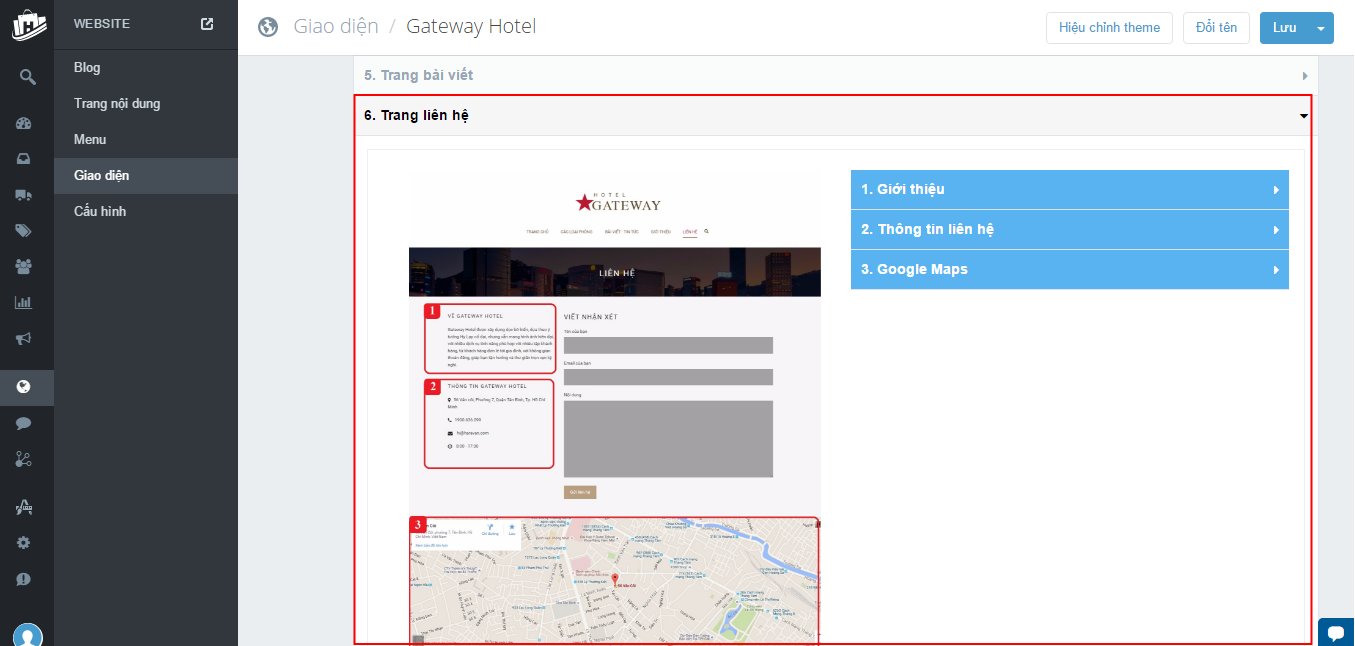Viewport: 1355px width, 646px height.
Task: Open the Lưu button dropdown arrow
Action: [1321, 28]
